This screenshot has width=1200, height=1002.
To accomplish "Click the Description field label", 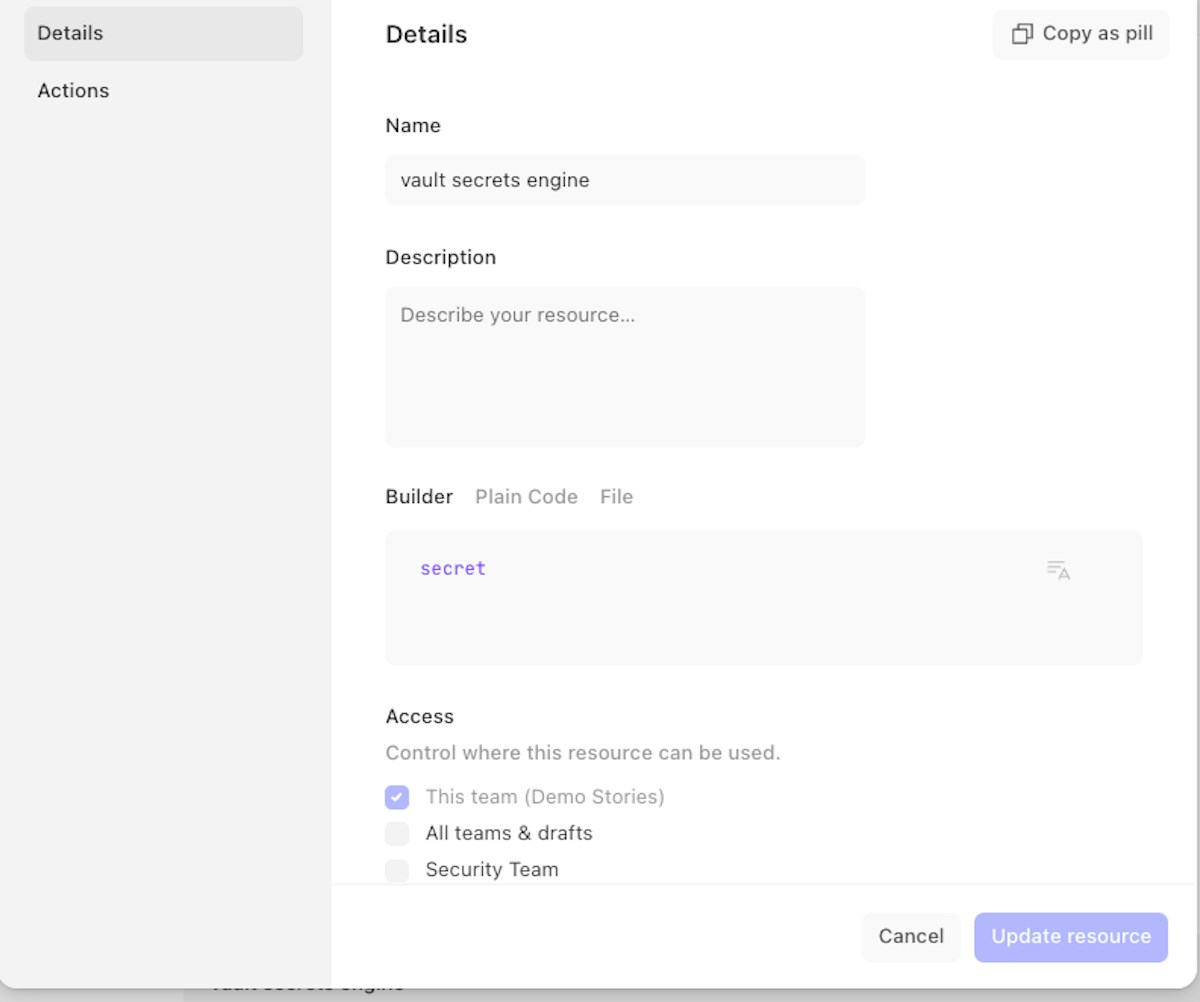I will (440, 257).
